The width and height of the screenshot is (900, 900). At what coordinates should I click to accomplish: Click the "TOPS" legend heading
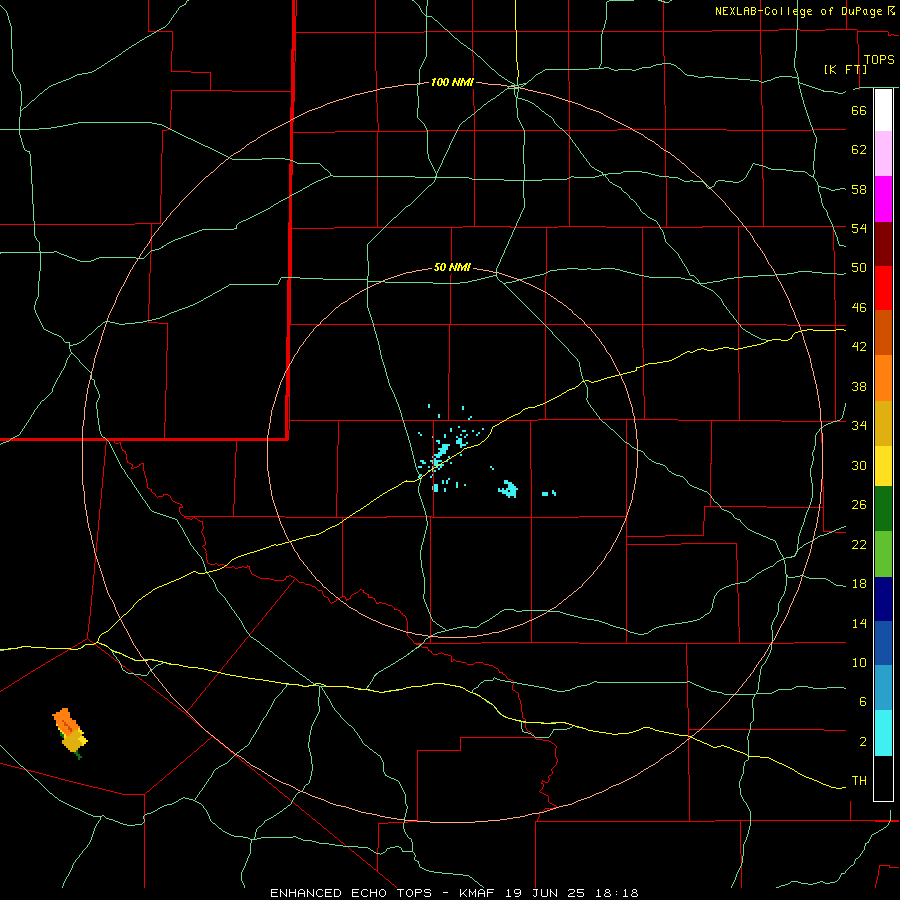click(879, 59)
